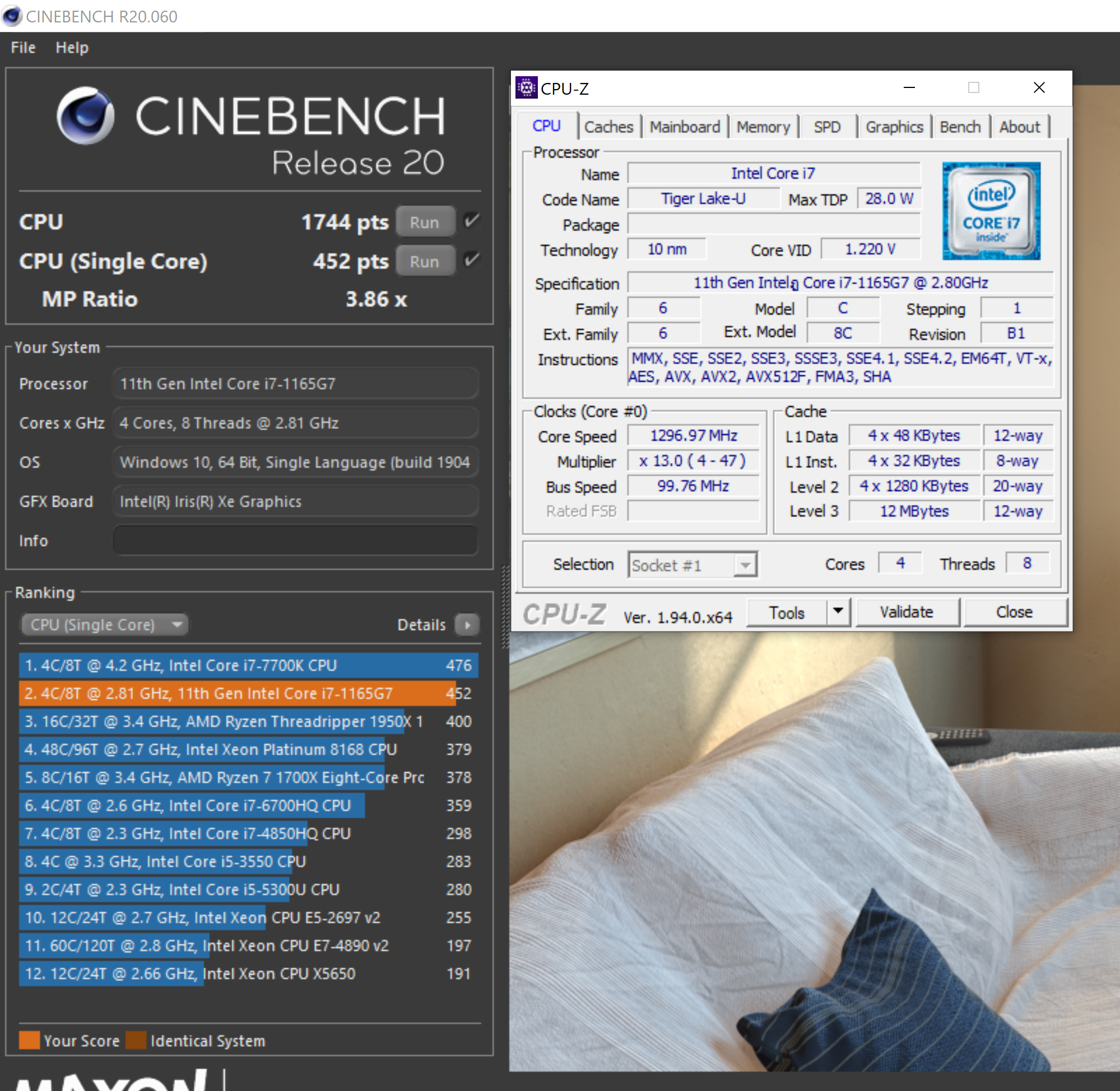The height and width of the screenshot is (1091, 1120).
Task: Select ranking row Xeon CPU E7-4890 v2
Action: pos(249,946)
